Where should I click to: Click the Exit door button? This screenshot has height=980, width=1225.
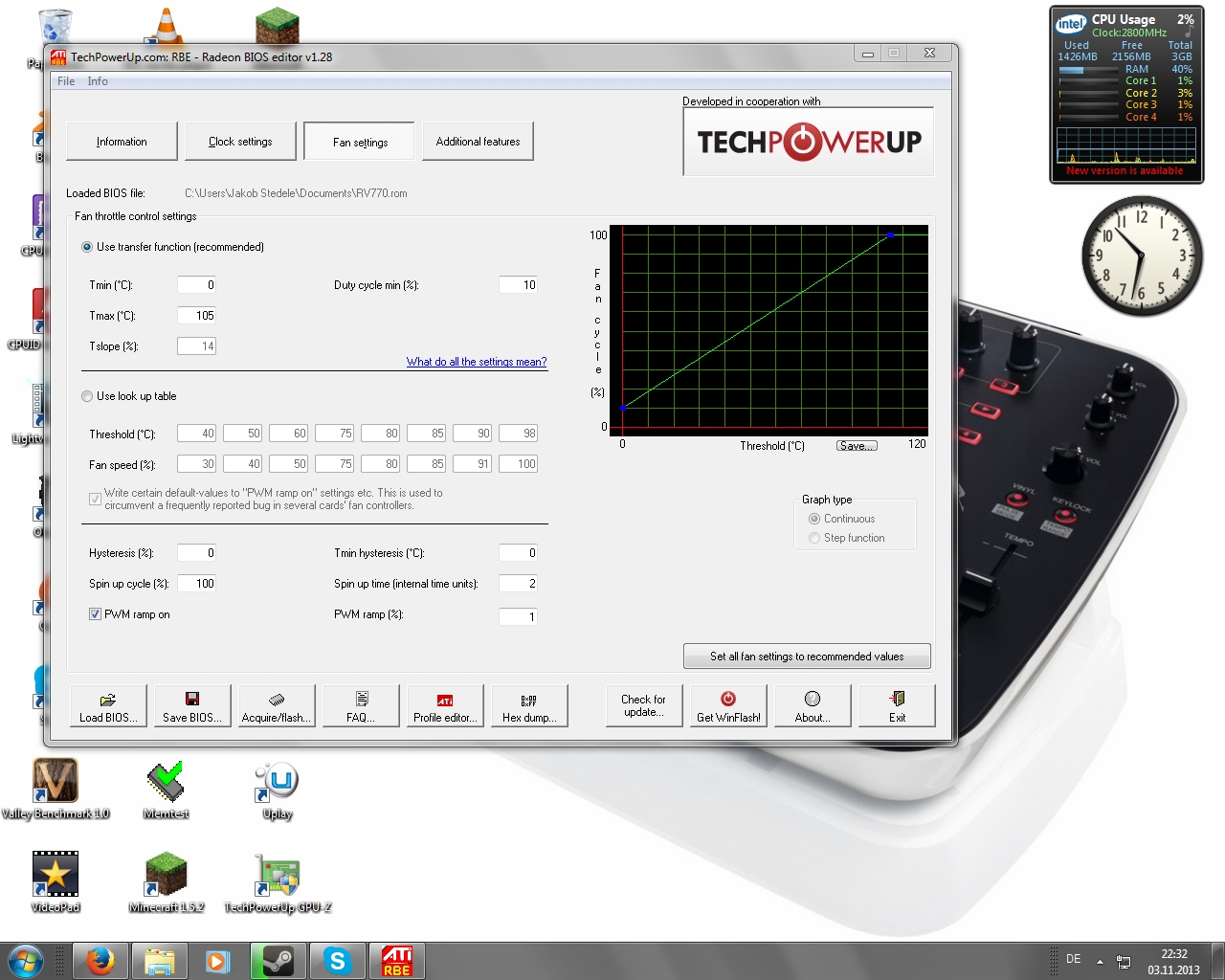pyautogui.click(x=897, y=706)
